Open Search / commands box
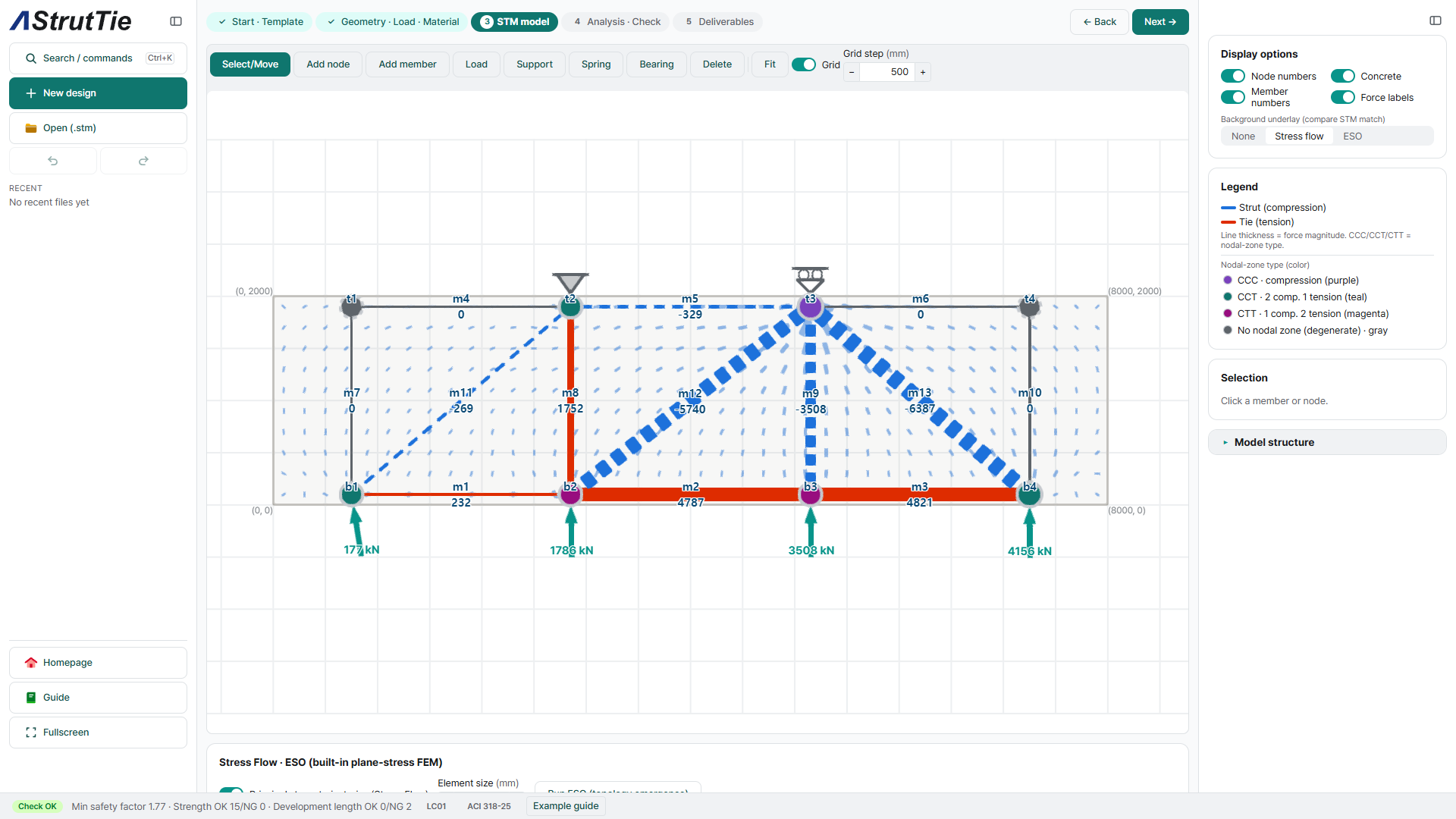Image resolution: width=1456 pixels, height=819 pixels. (98, 58)
